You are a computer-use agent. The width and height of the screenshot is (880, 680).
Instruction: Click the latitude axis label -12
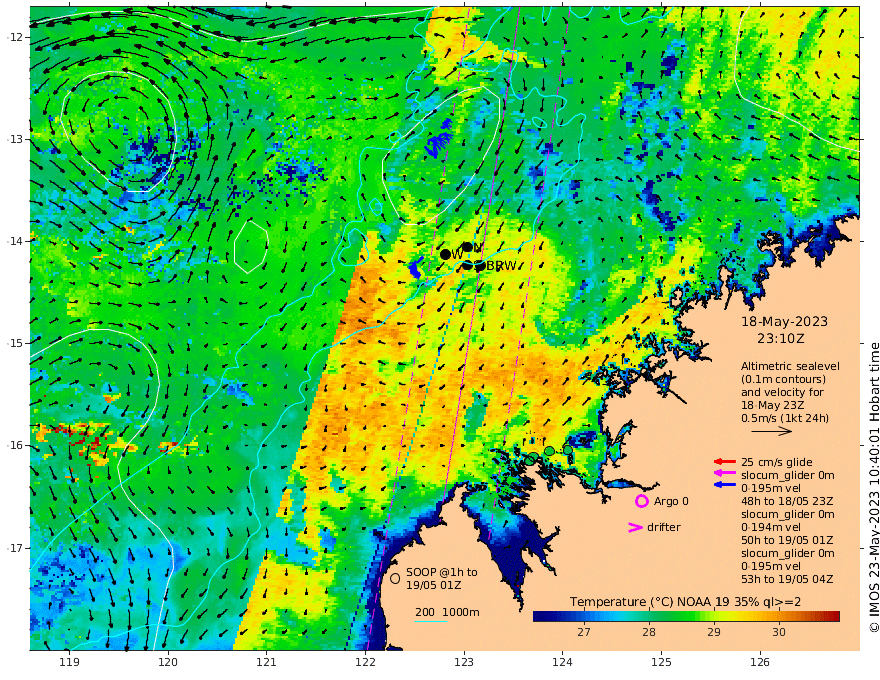pyautogui.click(x=15, y=37)
